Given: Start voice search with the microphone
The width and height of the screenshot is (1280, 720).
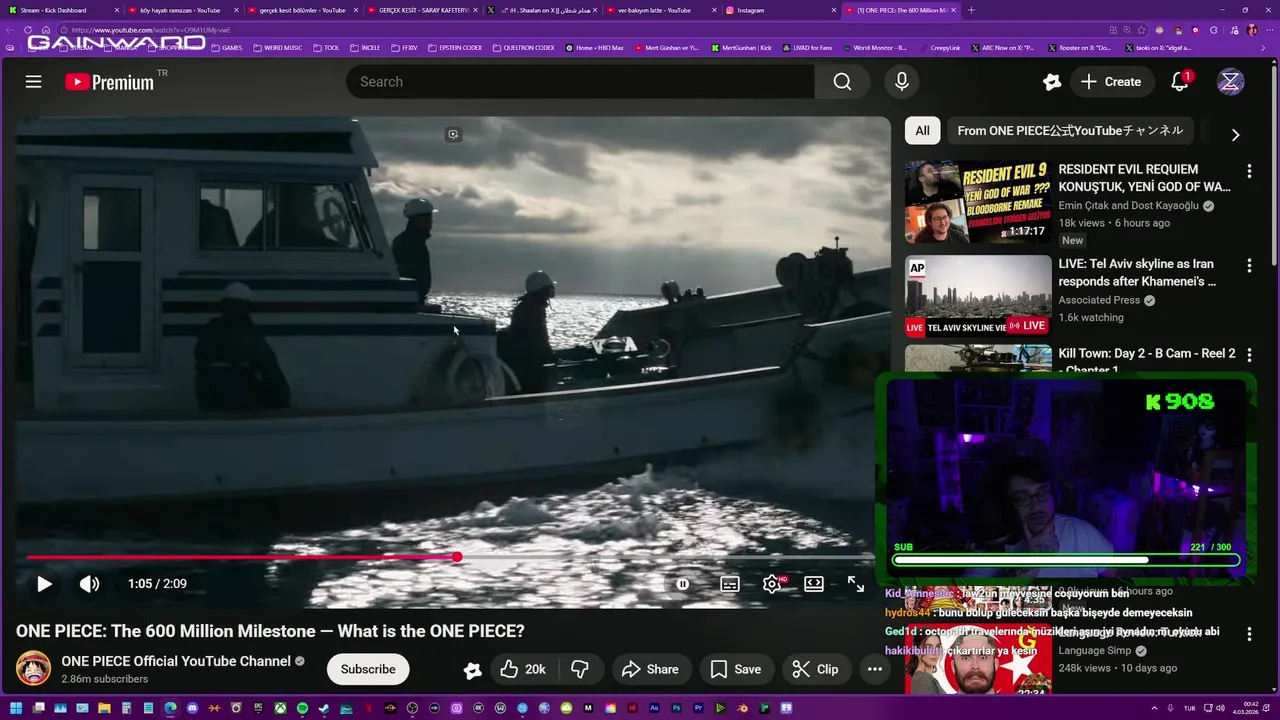Looking at the screenshot, I should coord(901,82).
